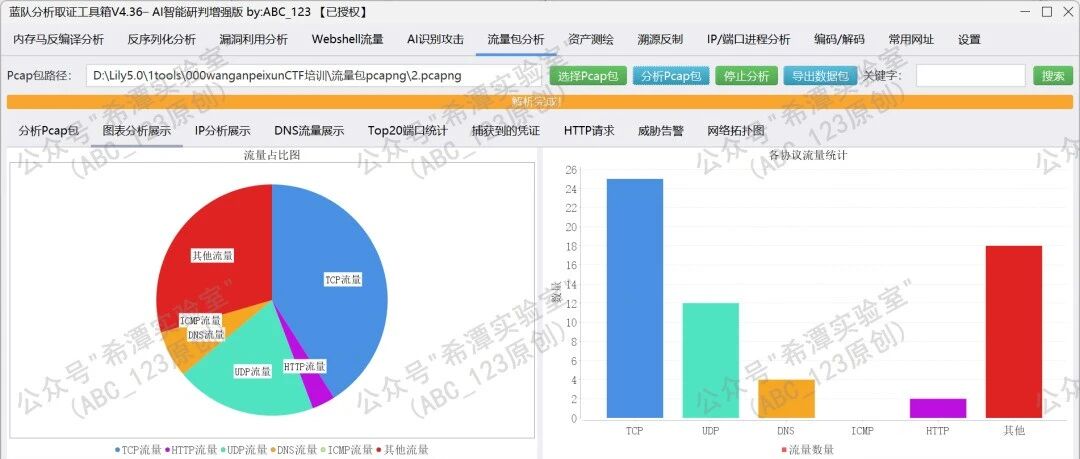
Task: Click the ICMP axis label
Action: click(862, 431)
